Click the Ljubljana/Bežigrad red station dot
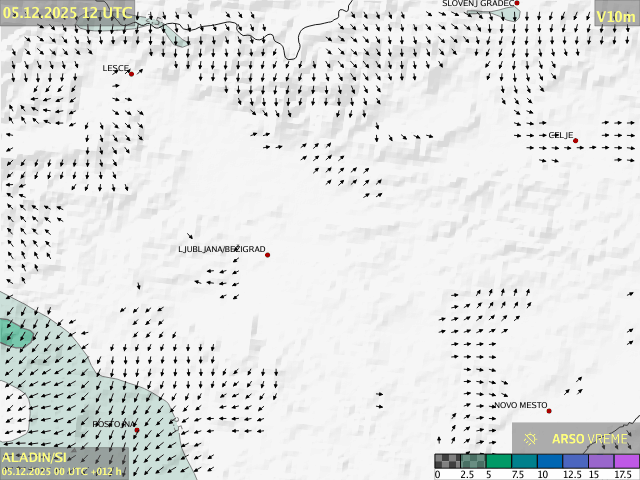Screen dimensions: 640x480 pos(267,255)
